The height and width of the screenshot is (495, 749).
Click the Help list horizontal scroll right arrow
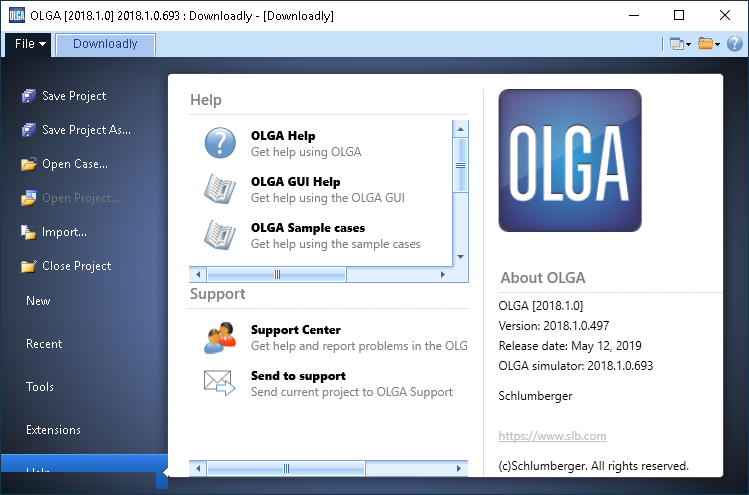tap(443, 275)
